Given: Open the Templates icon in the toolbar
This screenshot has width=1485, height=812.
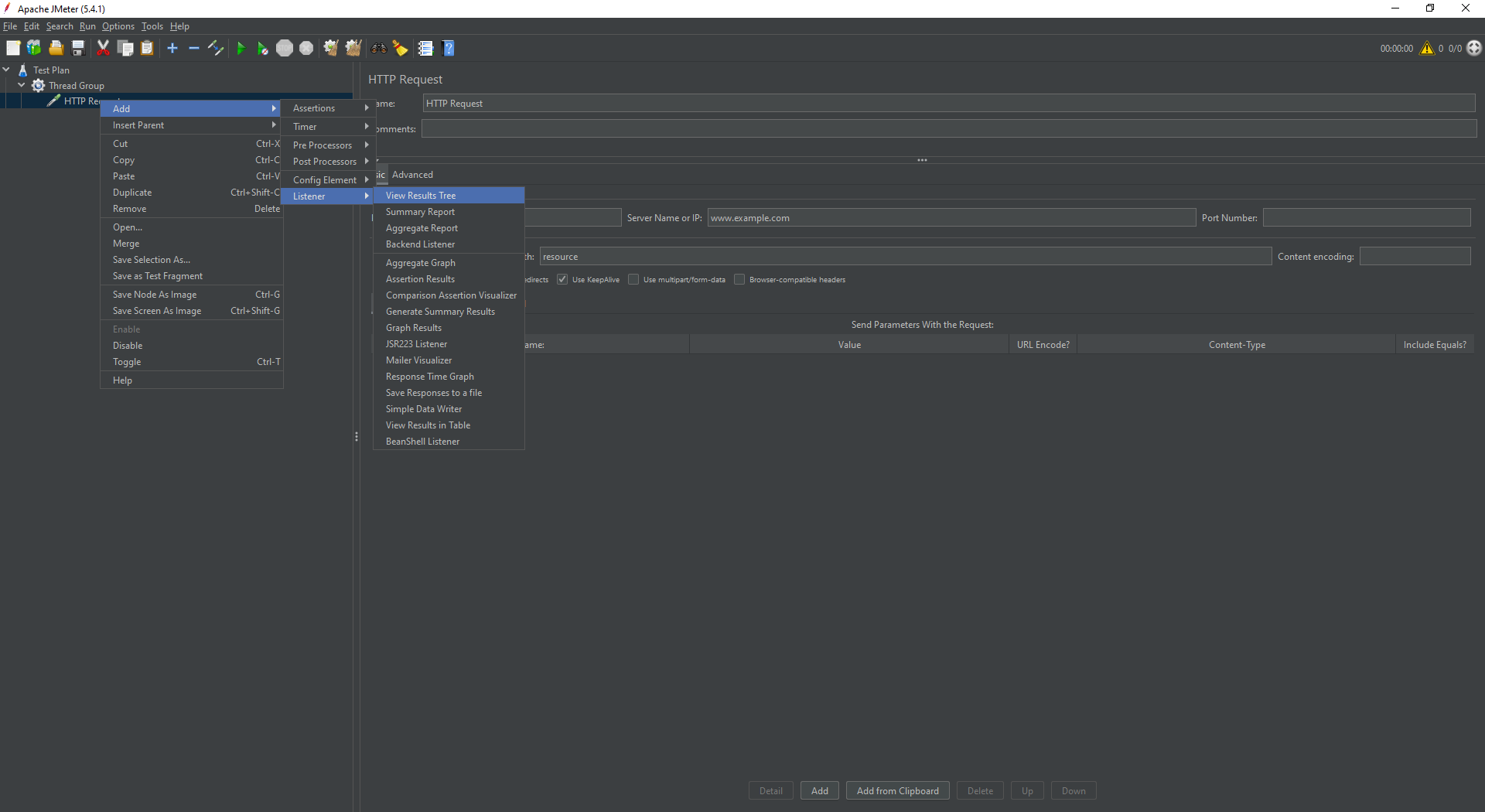Looking at the screenshot, I should coord(34,48).
